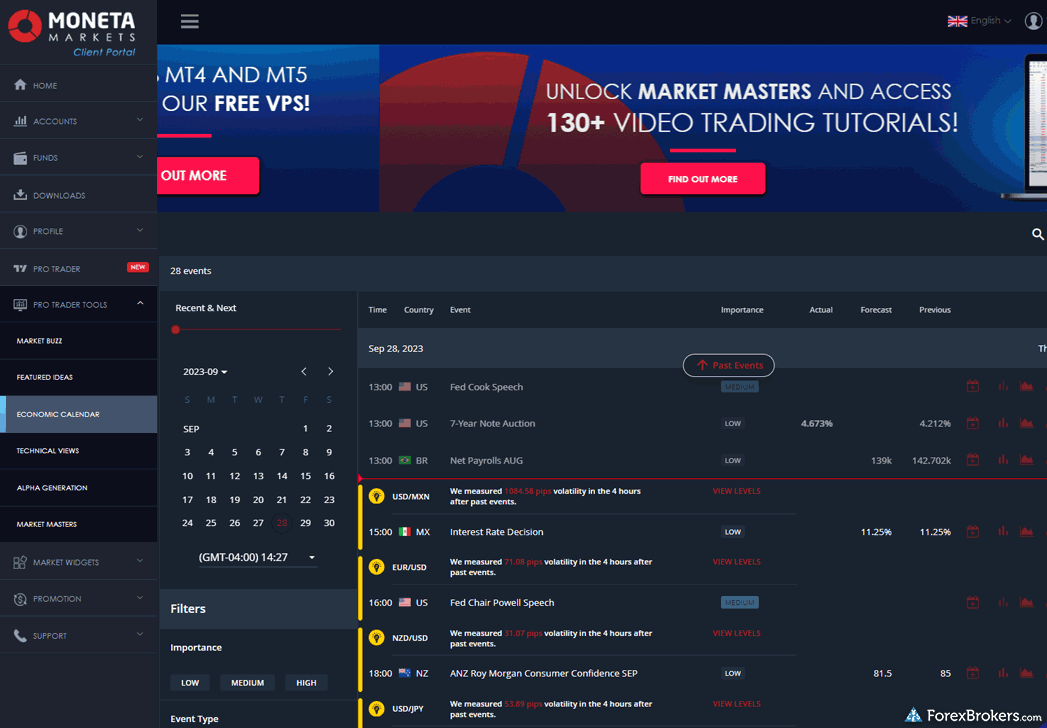
Task: Select September 29 in the calendar
Action: pyautogui.click(x=305, y=523)
